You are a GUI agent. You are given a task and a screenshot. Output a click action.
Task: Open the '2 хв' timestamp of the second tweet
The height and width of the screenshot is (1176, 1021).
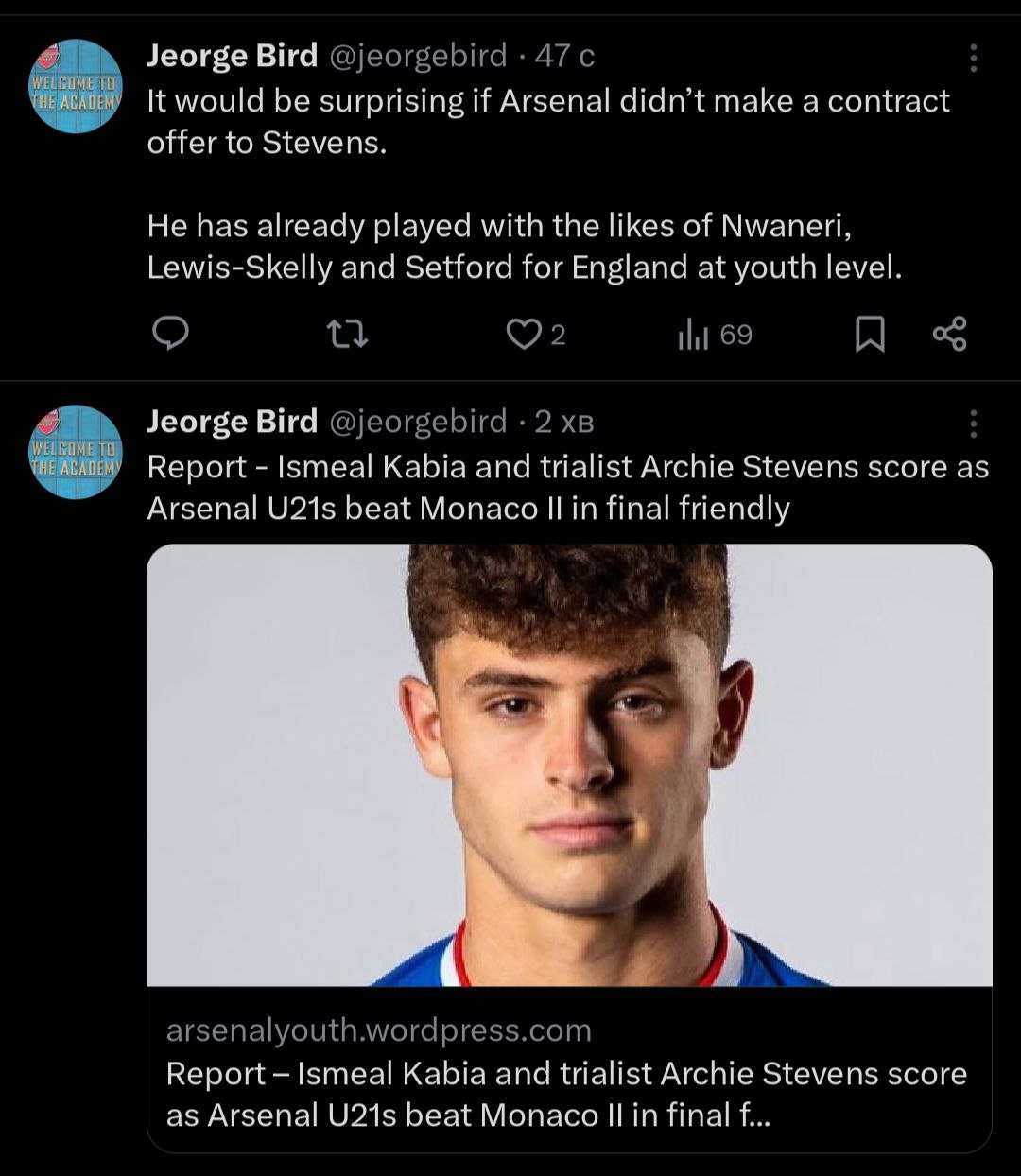pos(564,422)
